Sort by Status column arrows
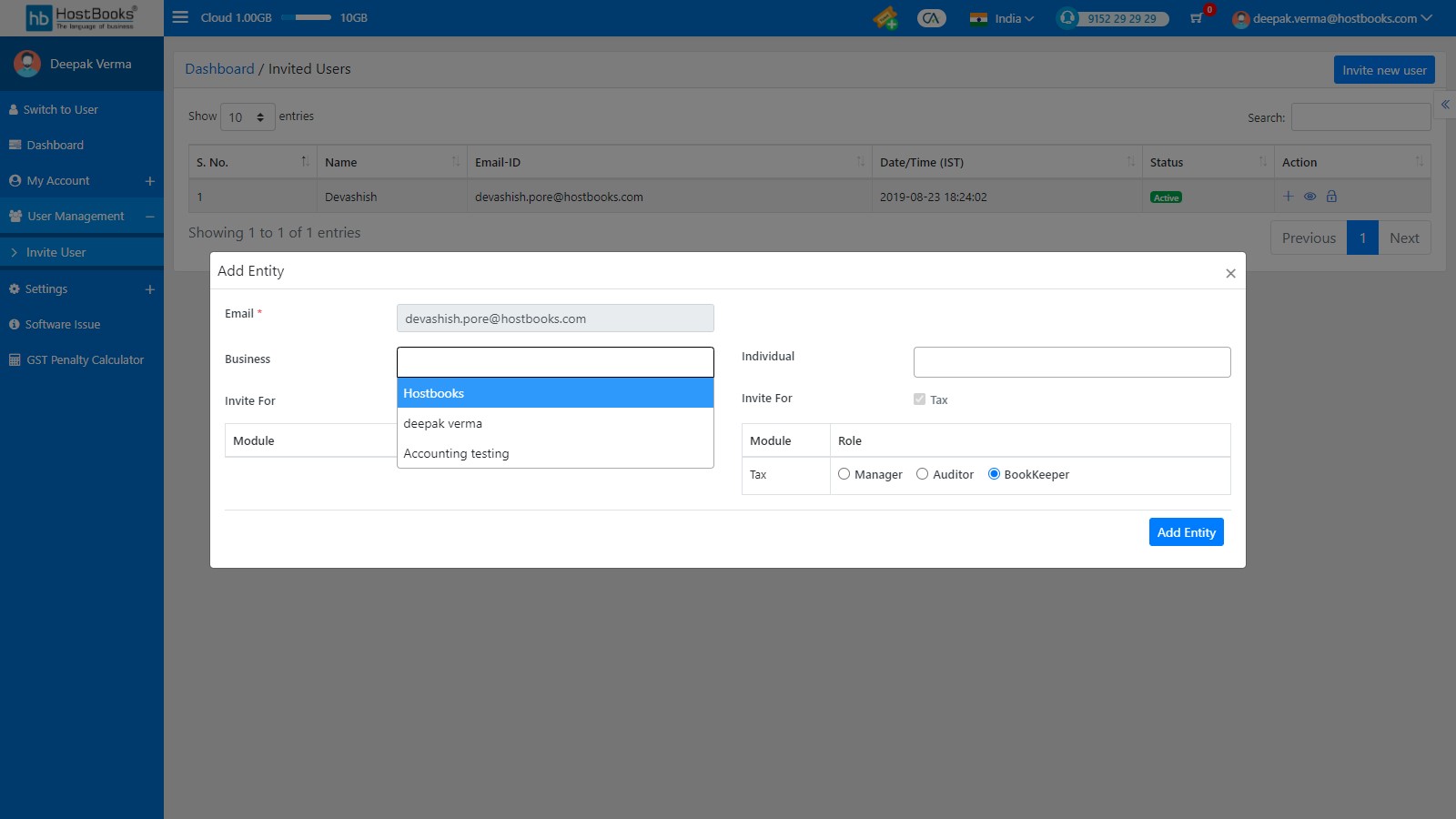This screenshot has height=819, width=1456. pos(1263,162)
